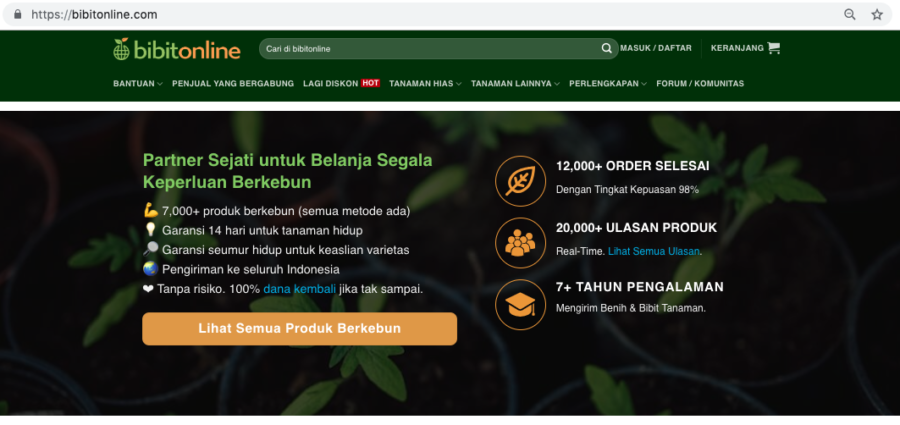Open Penjual Yang Bergabung menu item
Image resolution: width=900 pixels, height=425 pixels.
[233, 84]
